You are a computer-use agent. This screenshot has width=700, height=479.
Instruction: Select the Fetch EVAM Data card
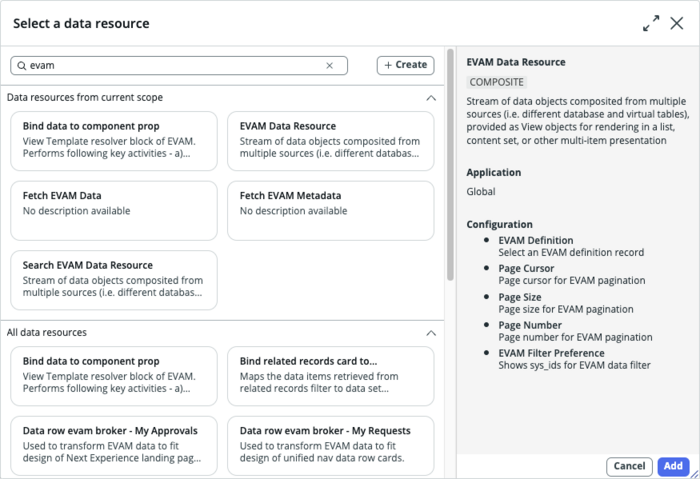(114, 211)
